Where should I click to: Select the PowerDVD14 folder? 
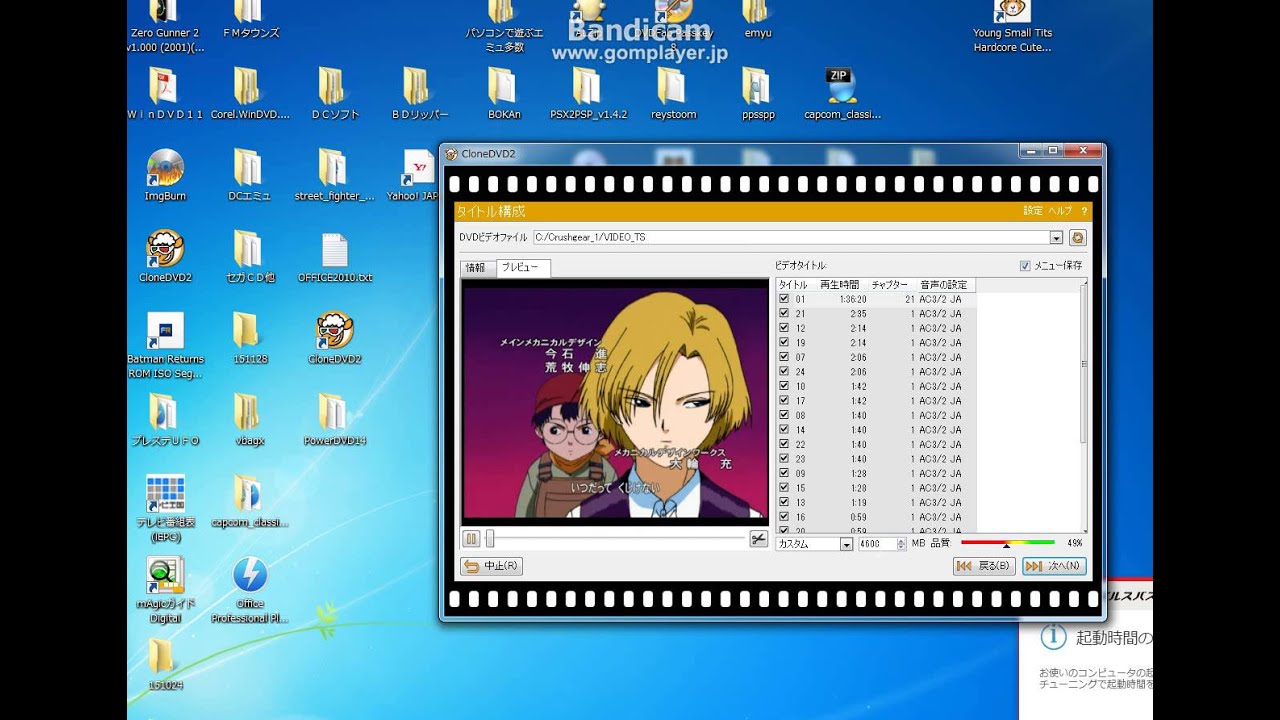click(x=334, y=419)
